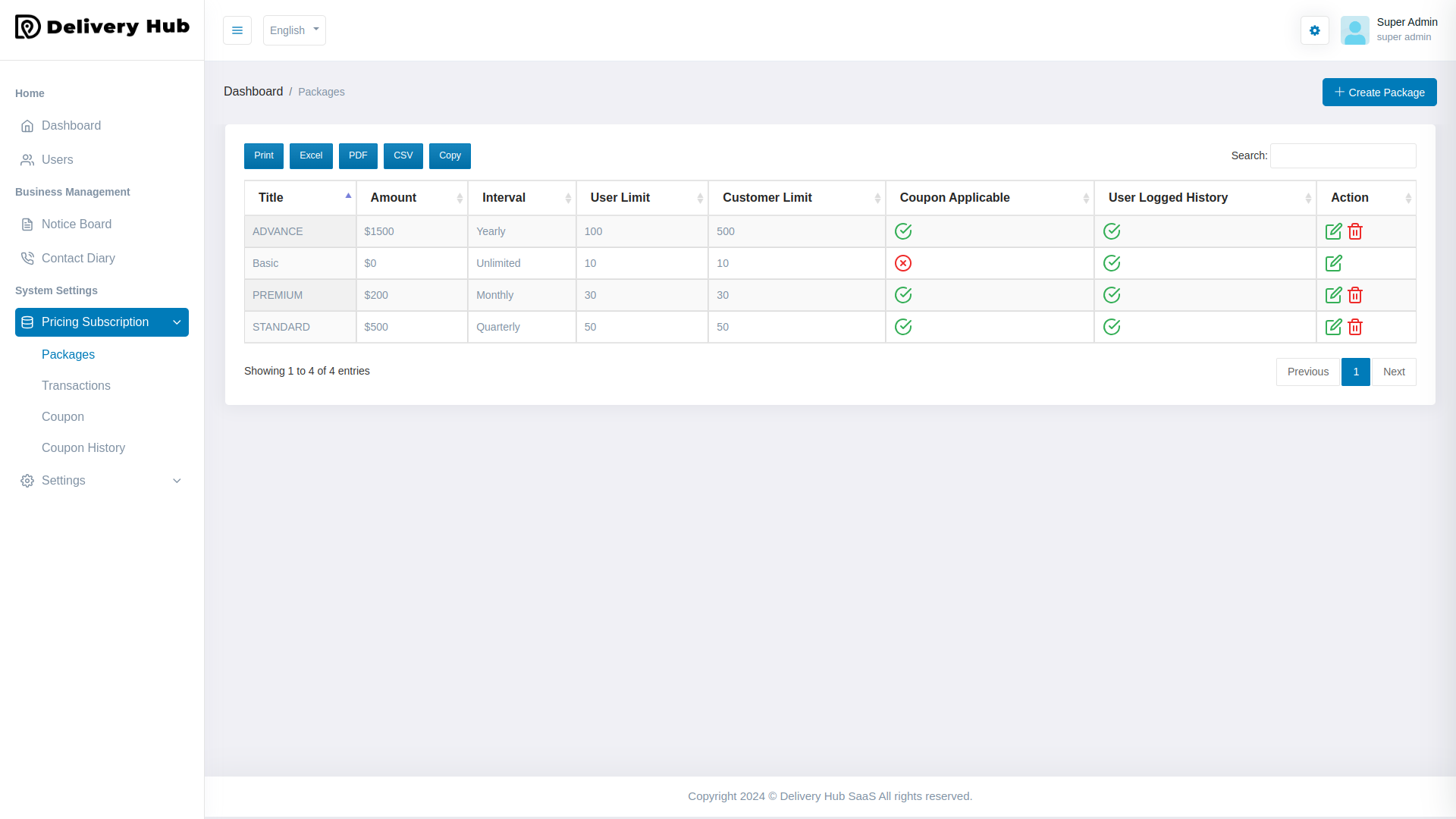
Task: Click the delete trash icon for STANDARD package
Action: pyautogui.click(x=1356, y=327)
